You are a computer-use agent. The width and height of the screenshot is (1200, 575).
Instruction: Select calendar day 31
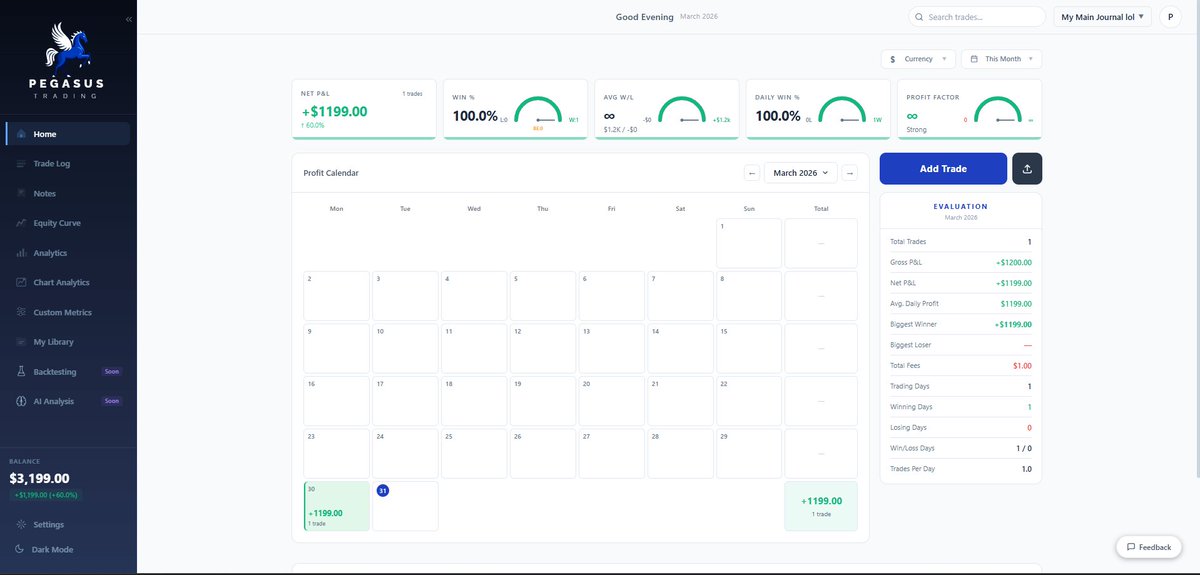click(405, 506)
